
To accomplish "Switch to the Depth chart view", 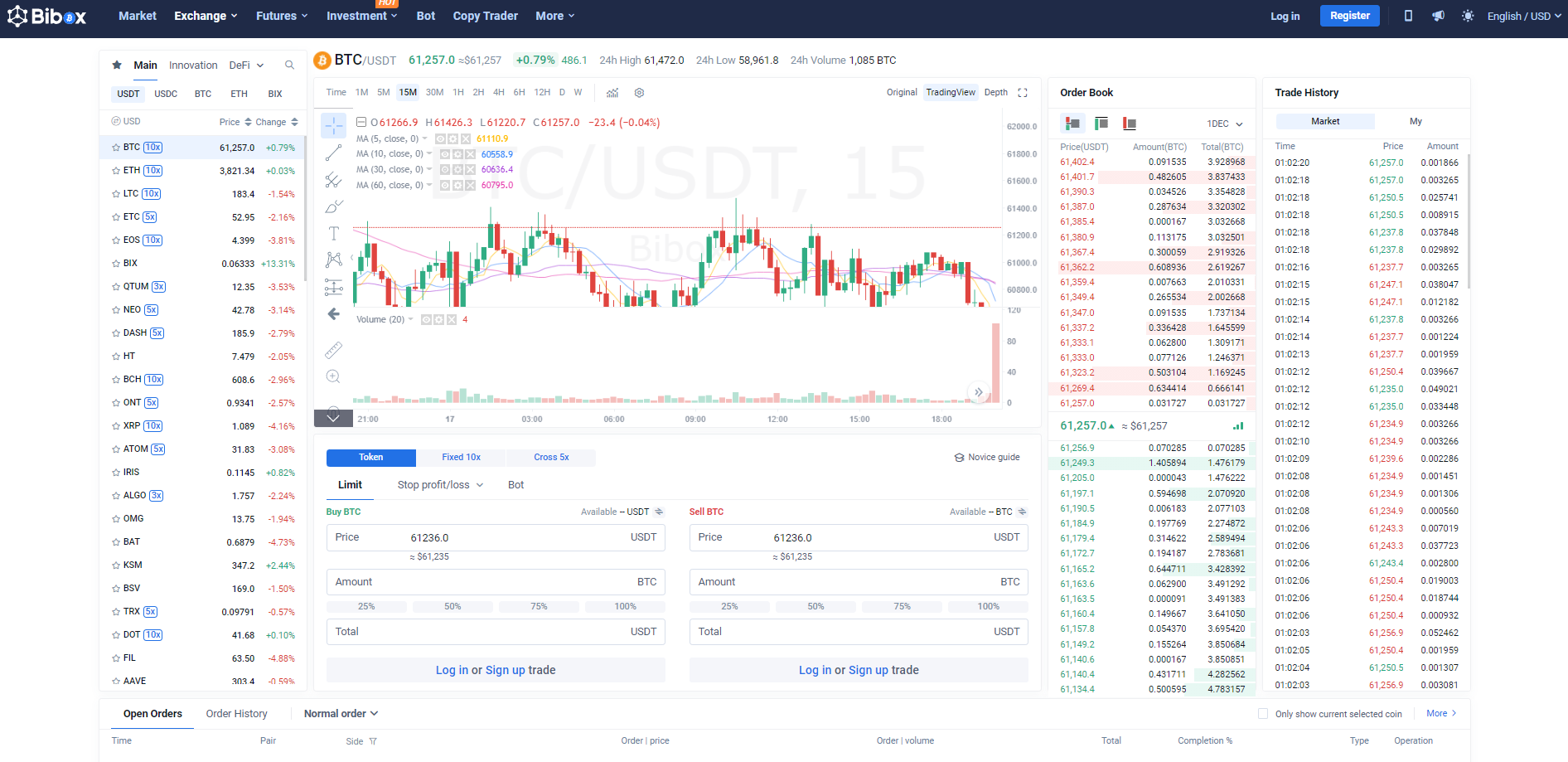I will (x=996, y=93).
